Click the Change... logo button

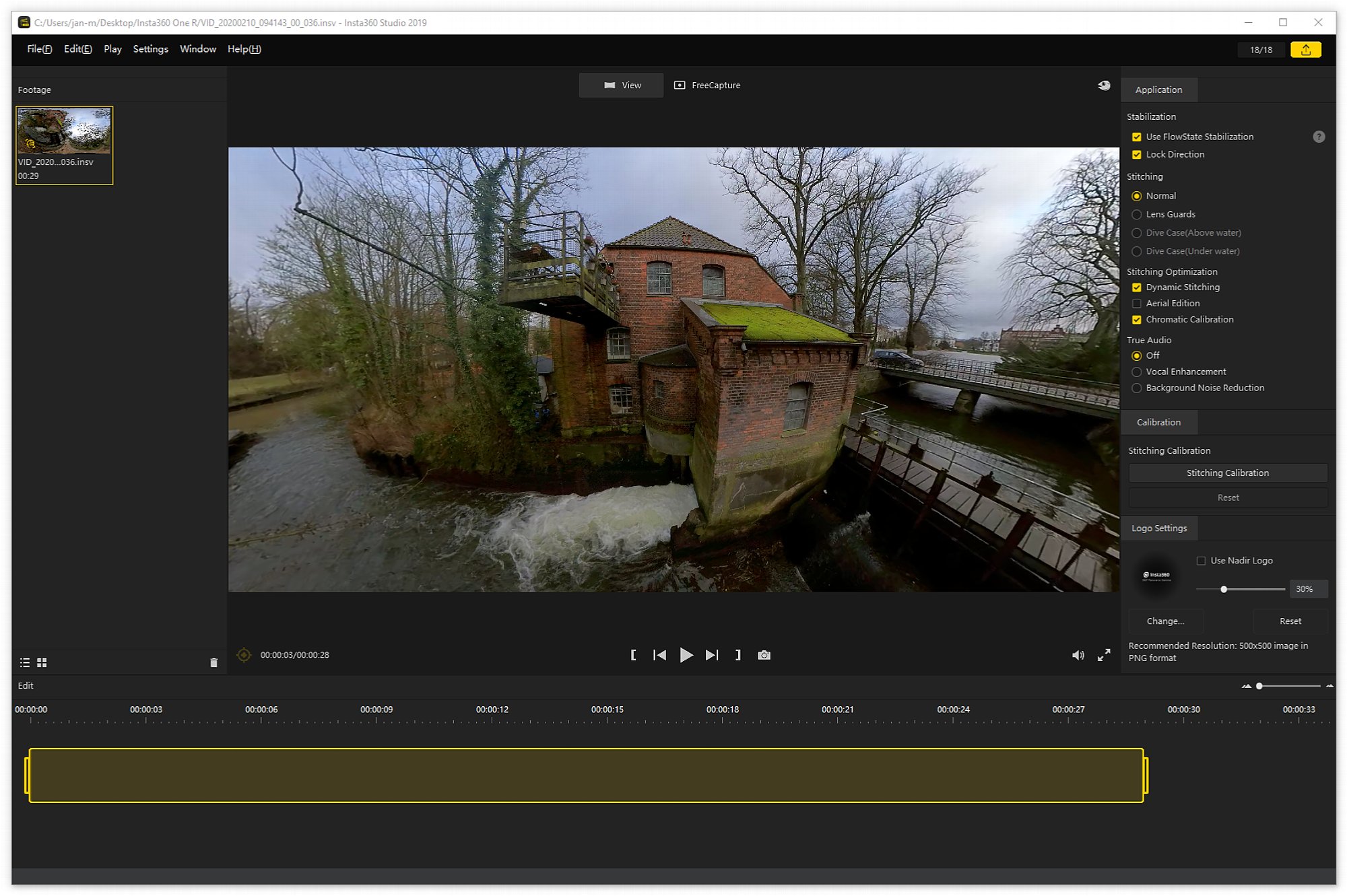[1164, 621]
